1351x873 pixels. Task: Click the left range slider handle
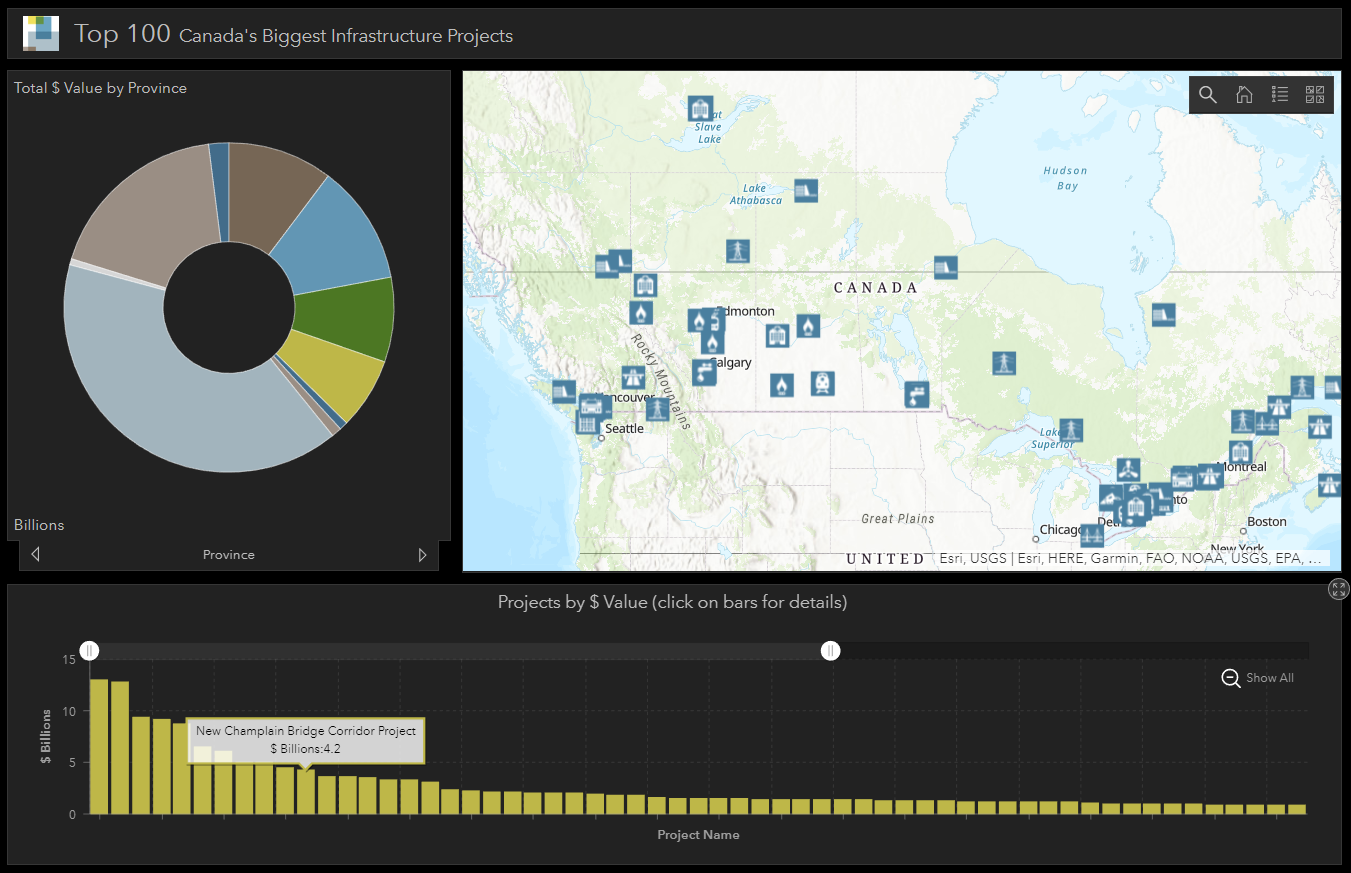[x=89, y=650]
